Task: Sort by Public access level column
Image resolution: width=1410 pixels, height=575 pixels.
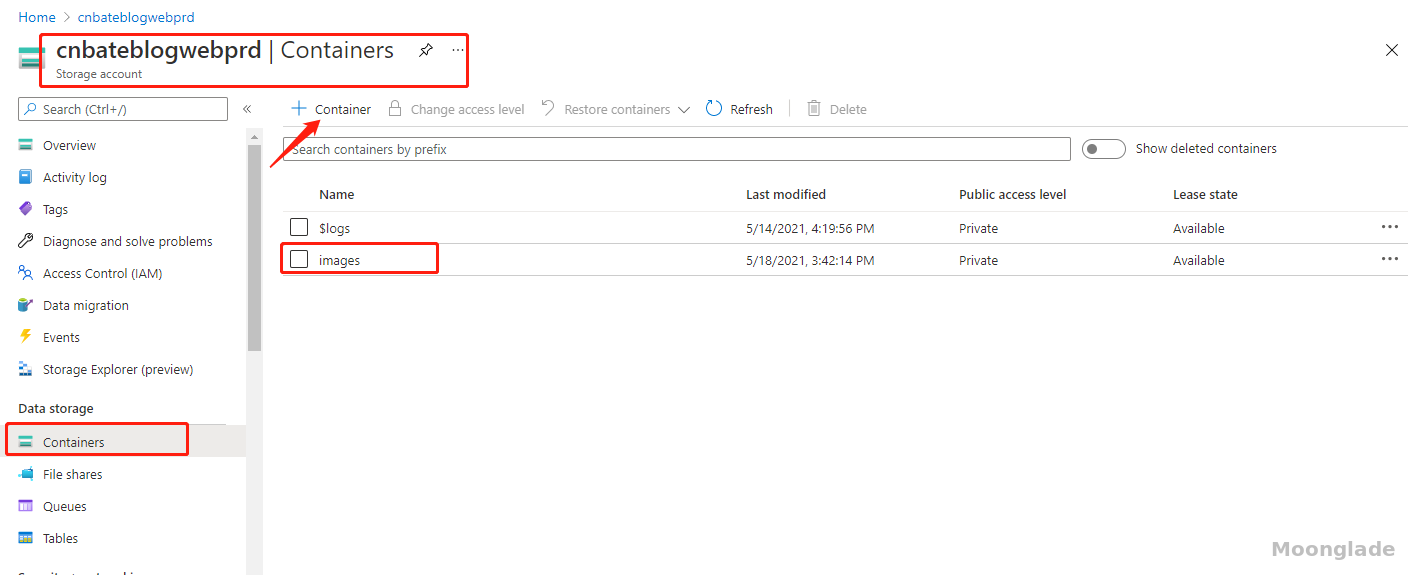Action: [x=1013, y=195]
